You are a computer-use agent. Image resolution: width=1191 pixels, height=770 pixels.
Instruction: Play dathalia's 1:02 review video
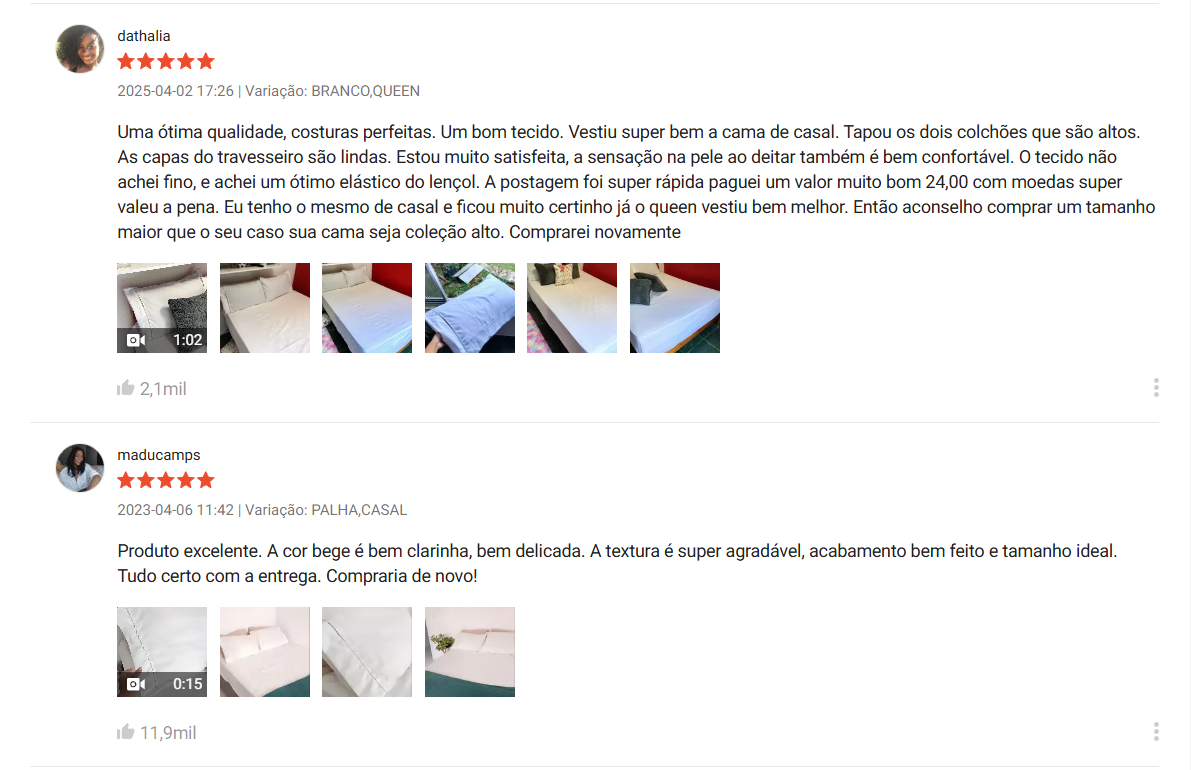[162, 308]
